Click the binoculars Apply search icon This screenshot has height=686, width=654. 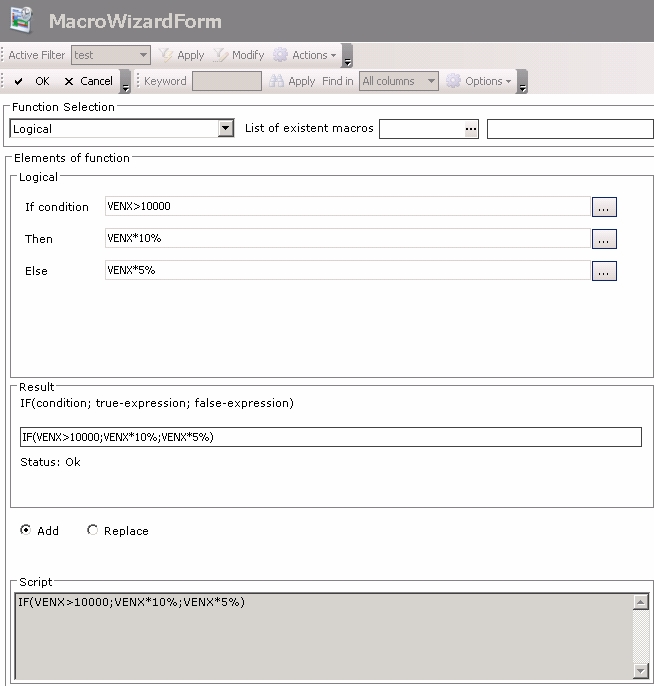pyautogui.click(x=276, y=81)
